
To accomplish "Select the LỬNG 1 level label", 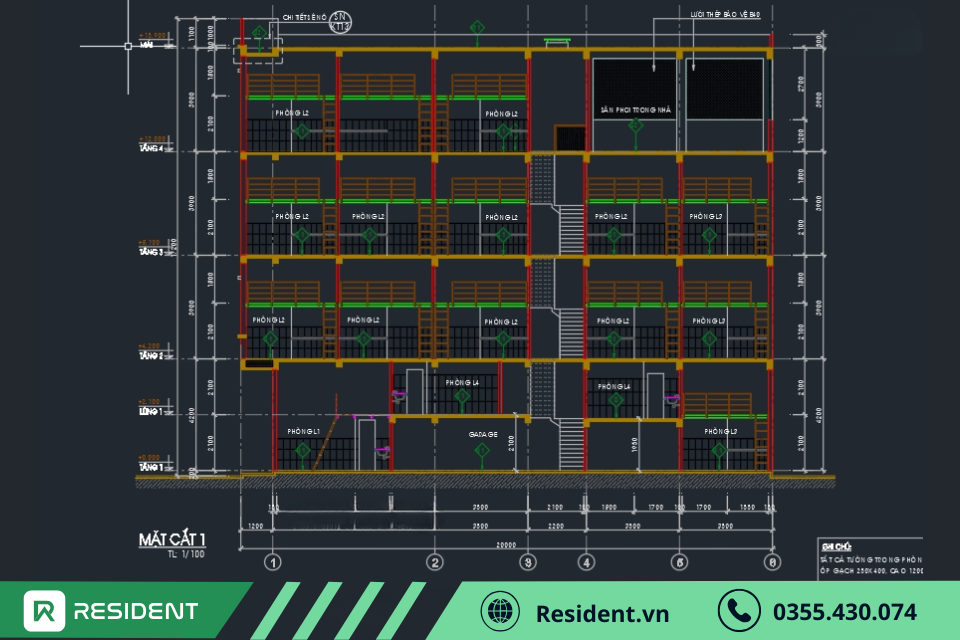I will click(151, 411).
